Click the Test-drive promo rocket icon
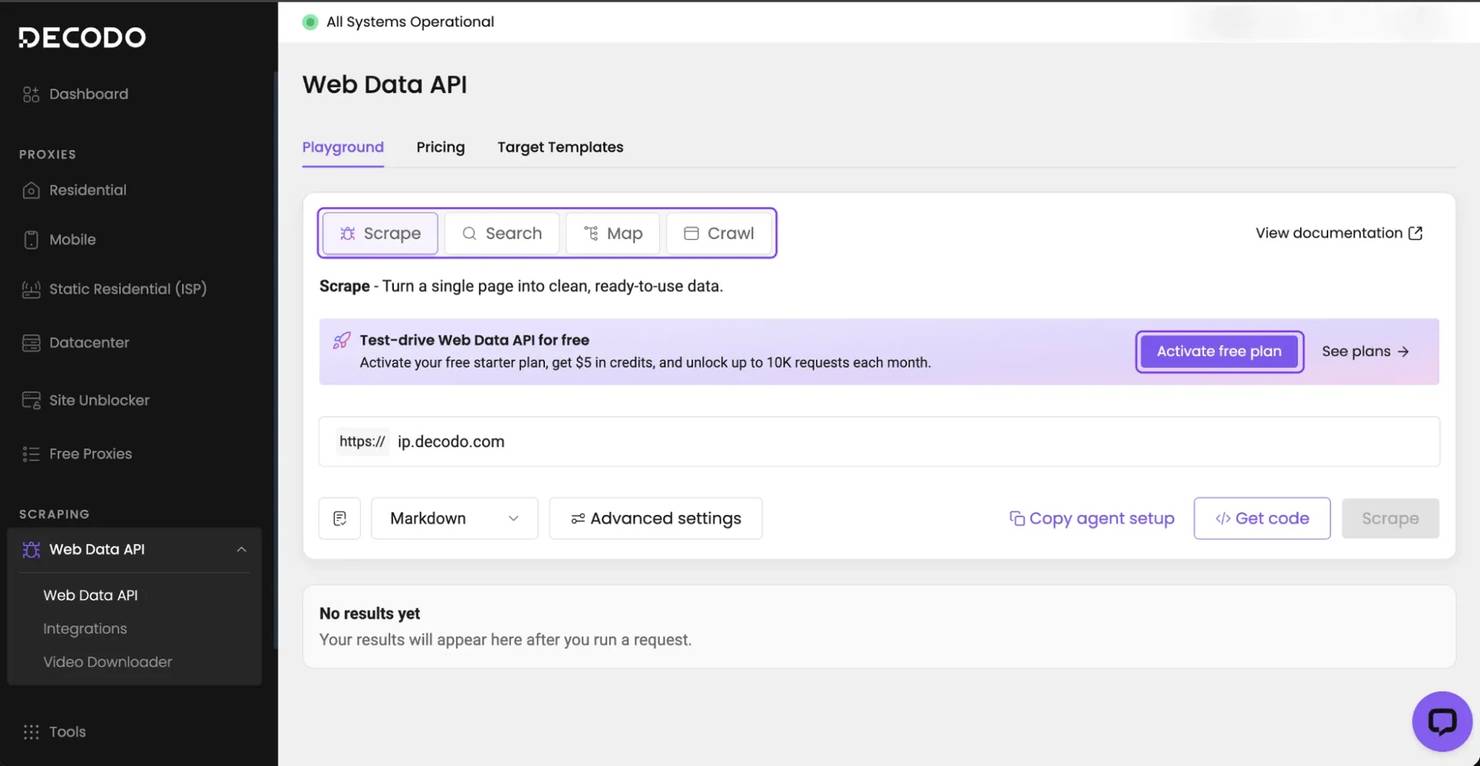The height and width of the screenshot is (766, 1480). 341,341
